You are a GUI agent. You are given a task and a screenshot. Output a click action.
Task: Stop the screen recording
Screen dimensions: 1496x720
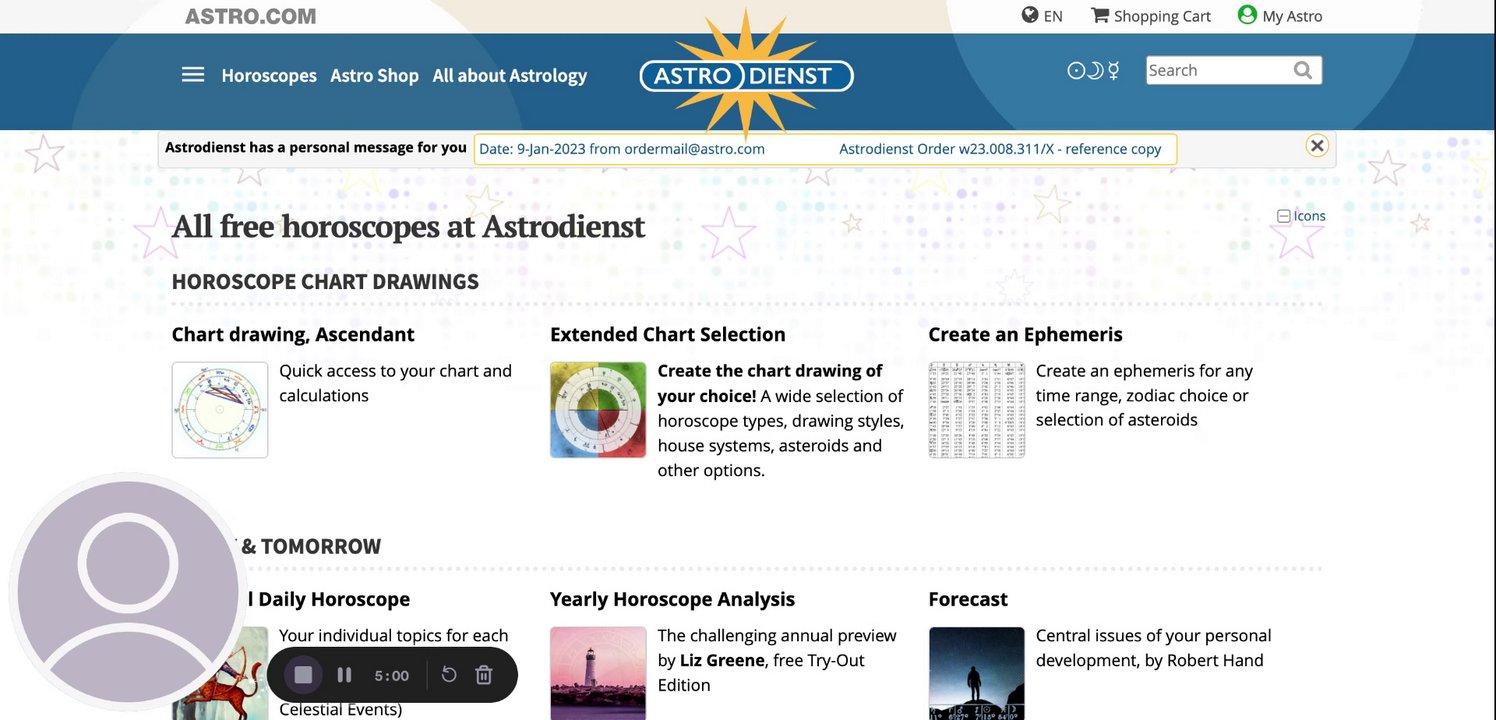click(x=304, y=675)
